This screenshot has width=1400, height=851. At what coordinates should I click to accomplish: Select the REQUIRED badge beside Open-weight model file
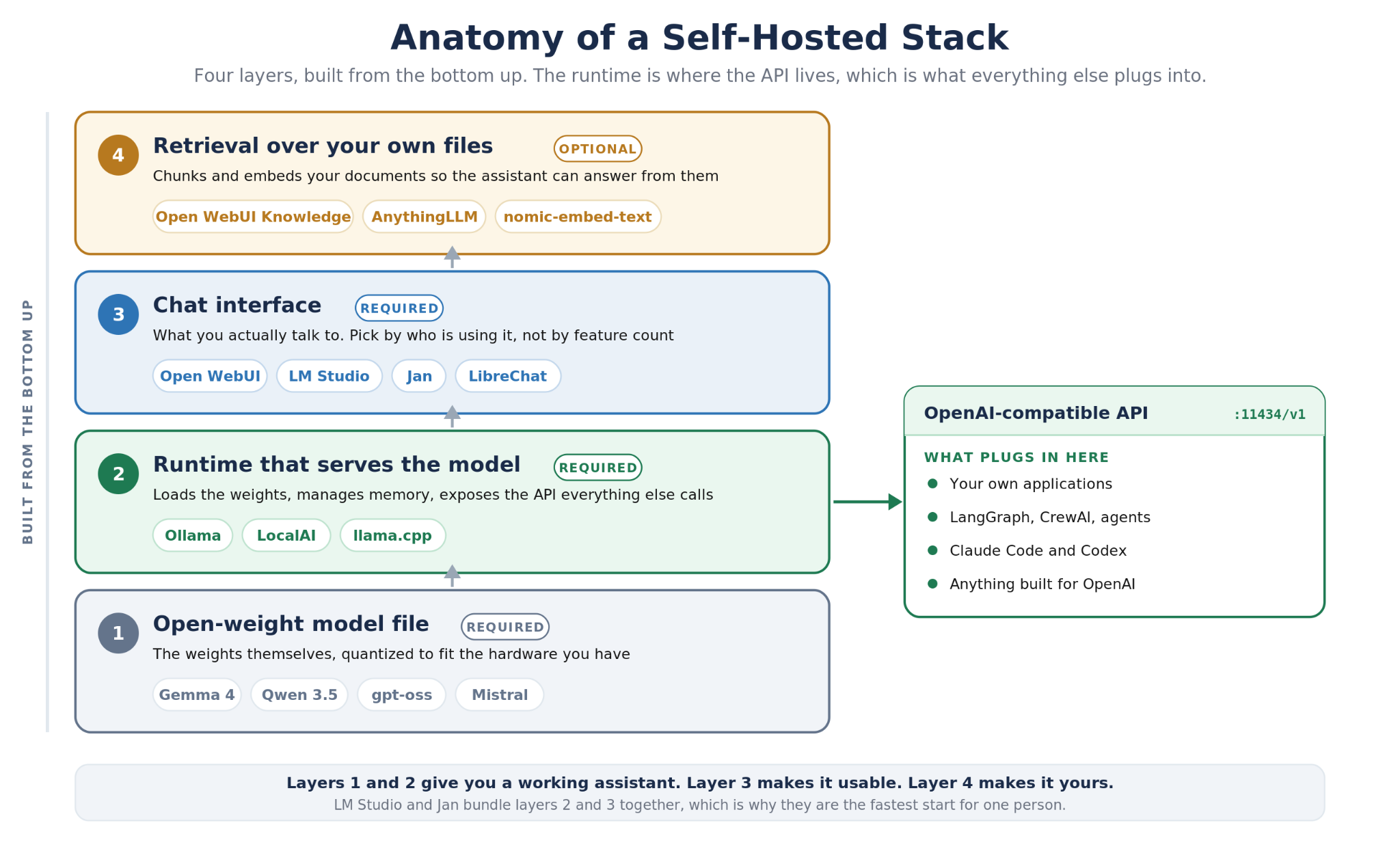point(505,626)
